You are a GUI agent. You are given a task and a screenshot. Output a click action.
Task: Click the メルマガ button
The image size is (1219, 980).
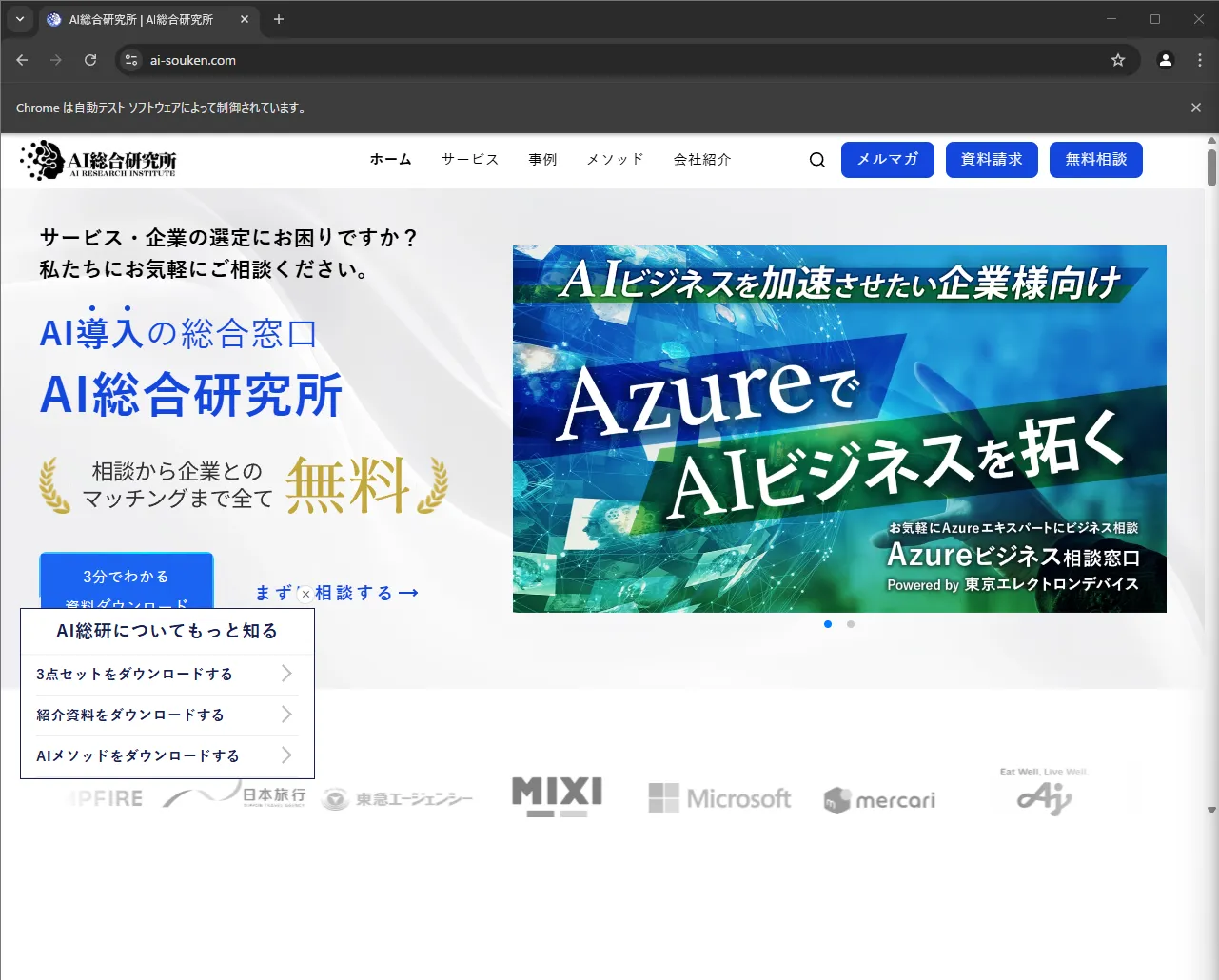888,160
